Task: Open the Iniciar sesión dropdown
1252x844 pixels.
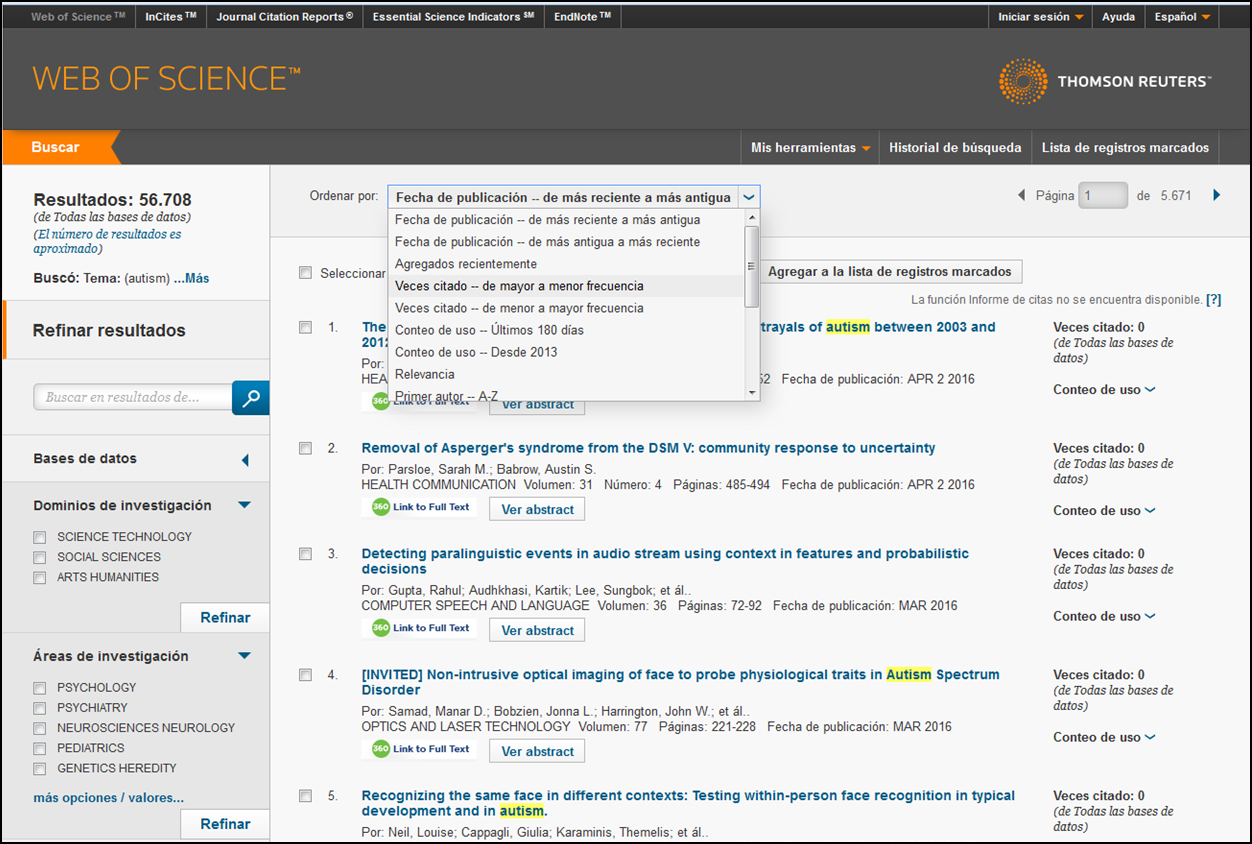Action: [x=1040, y=17]
